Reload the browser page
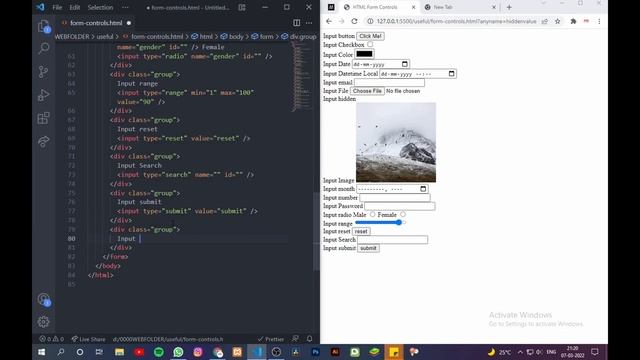Image resolution: width=640 pixels, height=360 pixels. point(354,21)
